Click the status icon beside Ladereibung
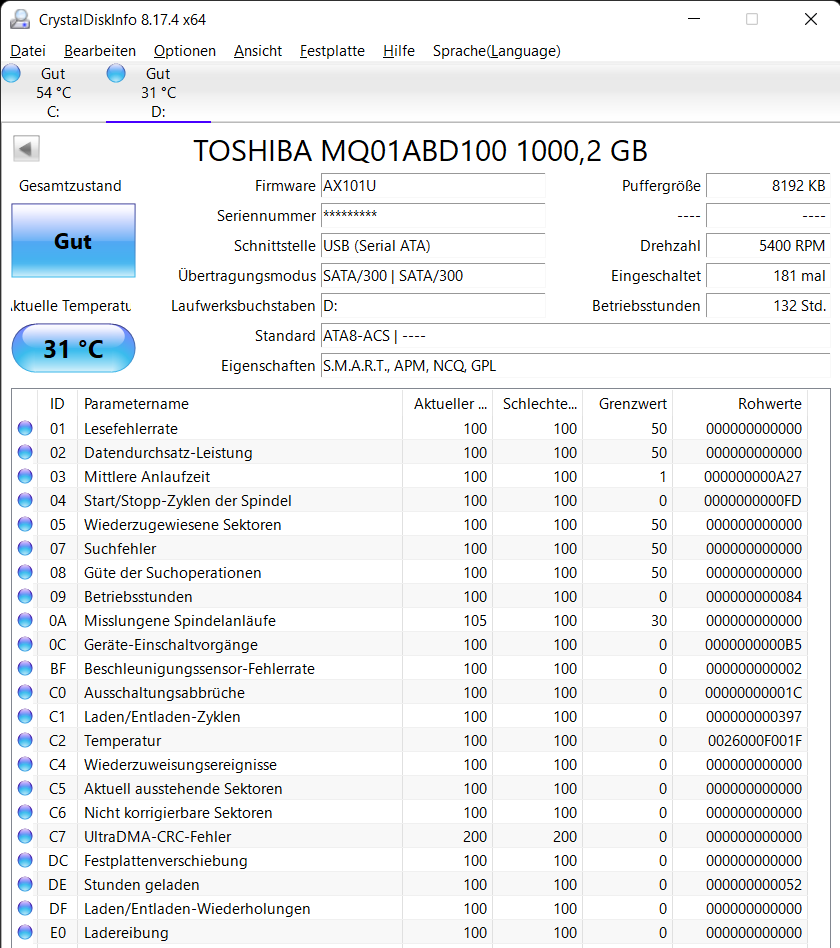The width and height of the screenshot is (840, 948). pyautogui.click(x=23, y=932)
